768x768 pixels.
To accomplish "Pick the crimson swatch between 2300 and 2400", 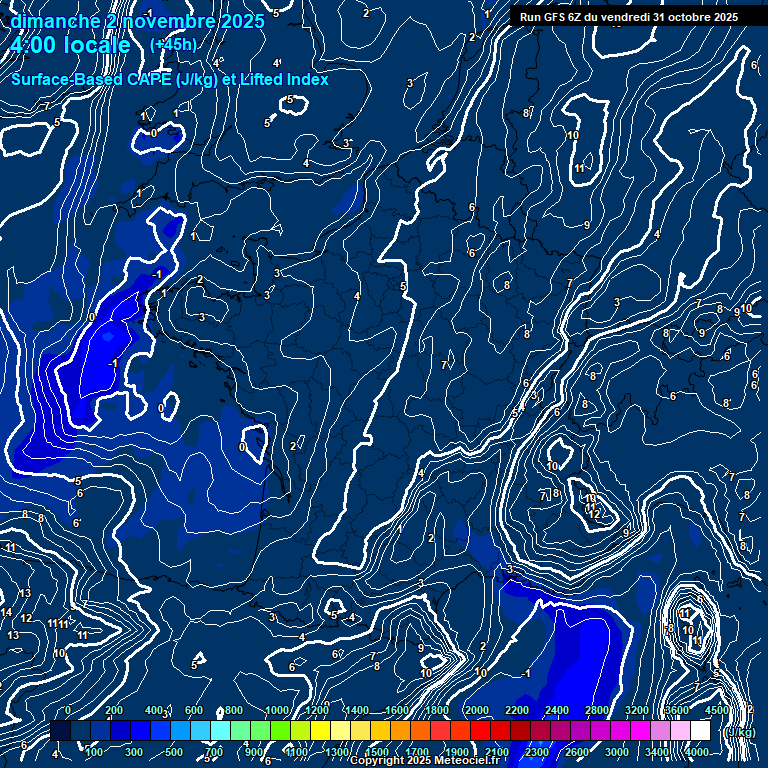I will click(540, 730).
